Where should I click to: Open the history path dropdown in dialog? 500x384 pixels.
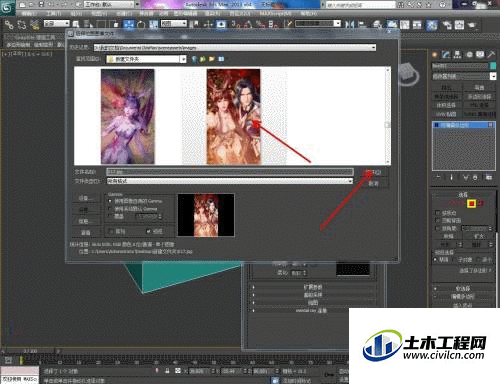click(x=373, y=48)
